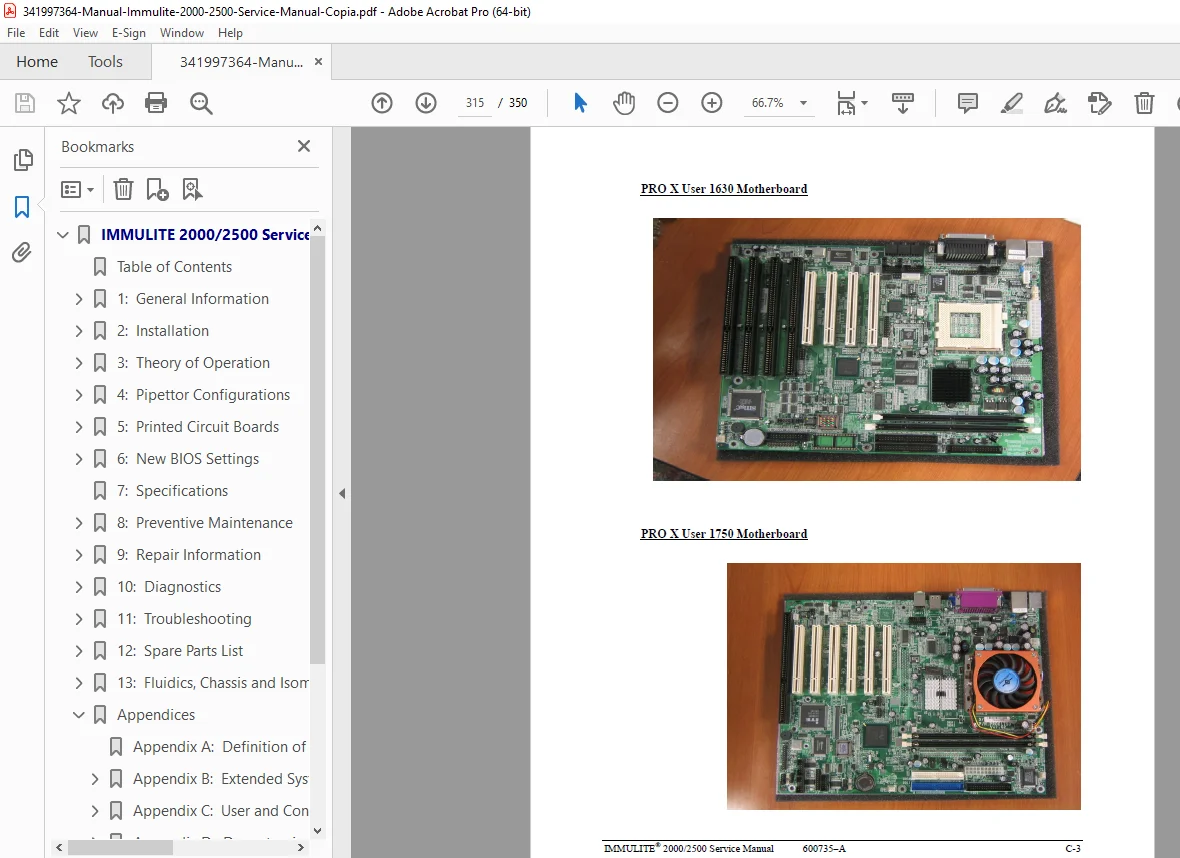This screenshot has height=858, width=1180.
Task: Click the Save file icon
Action: click(x=25, y=103)
